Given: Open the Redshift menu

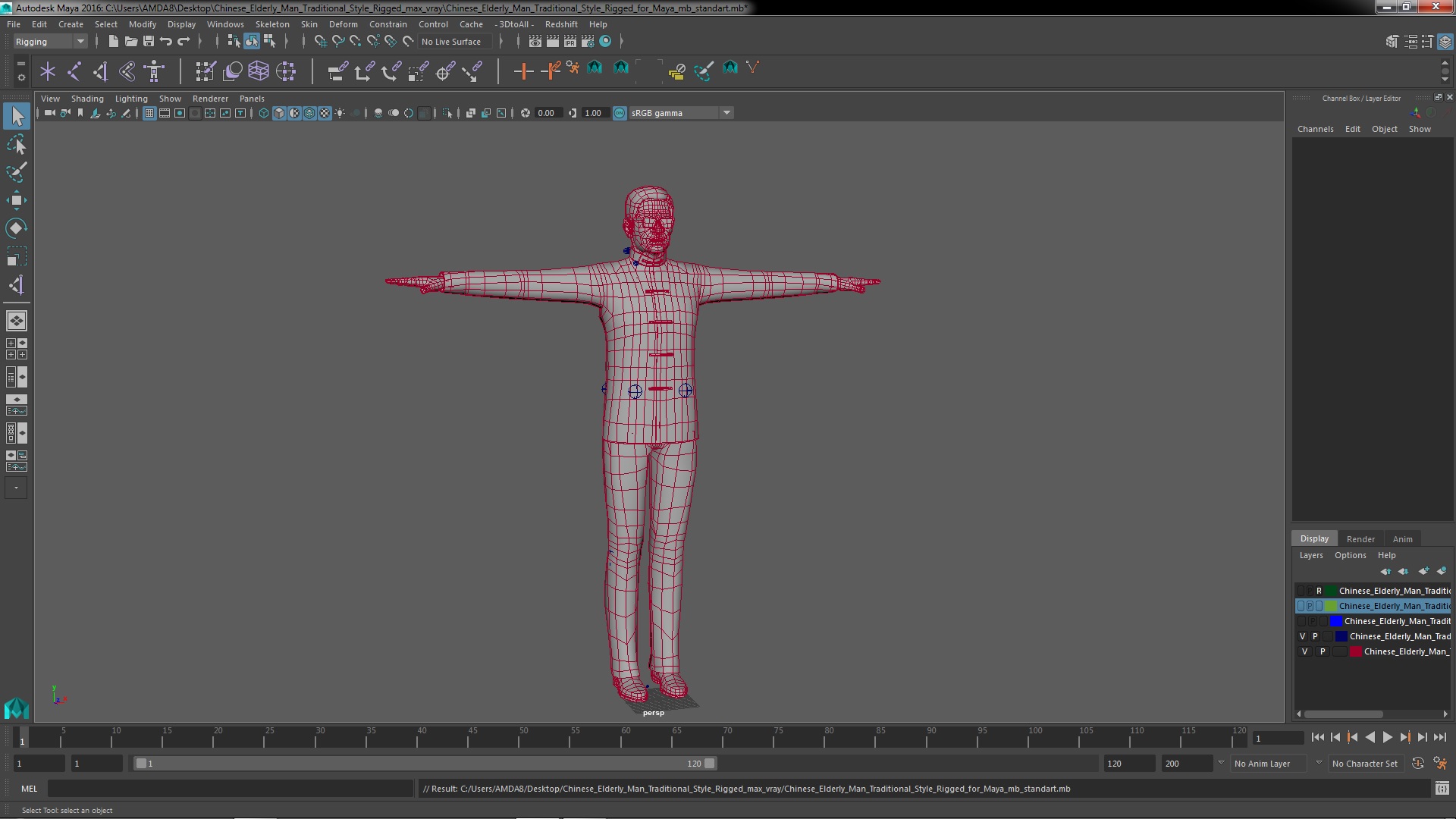Looking at the screenshot, I should pyautogui.click(x=560, y=24).
